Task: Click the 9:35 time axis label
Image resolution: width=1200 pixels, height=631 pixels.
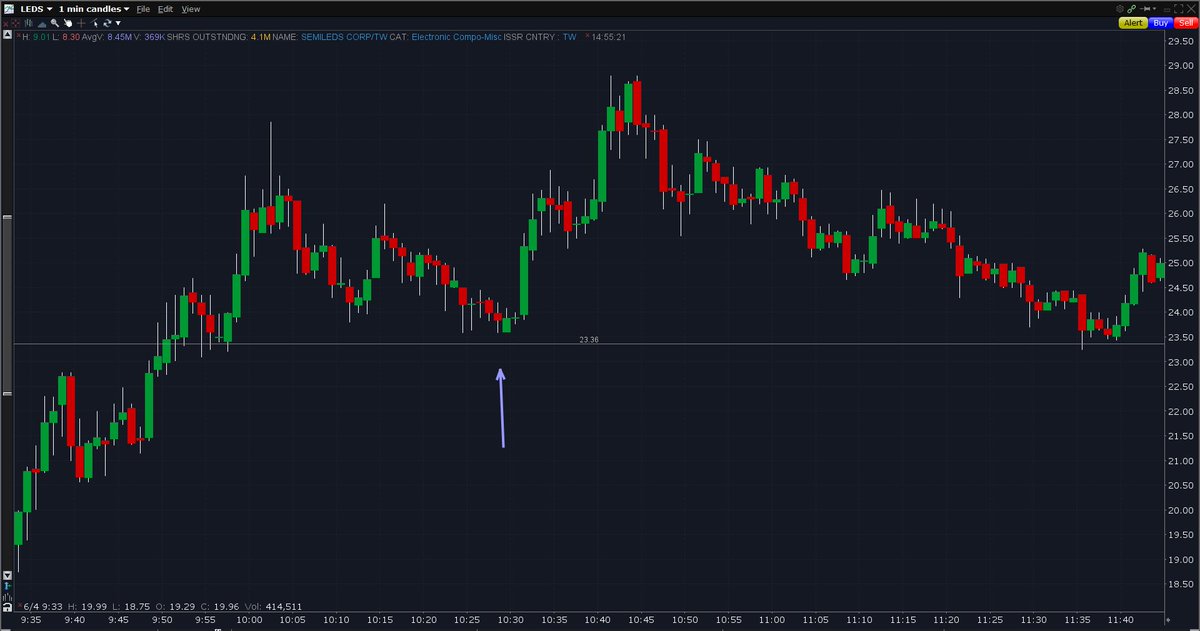Action: 31,620
